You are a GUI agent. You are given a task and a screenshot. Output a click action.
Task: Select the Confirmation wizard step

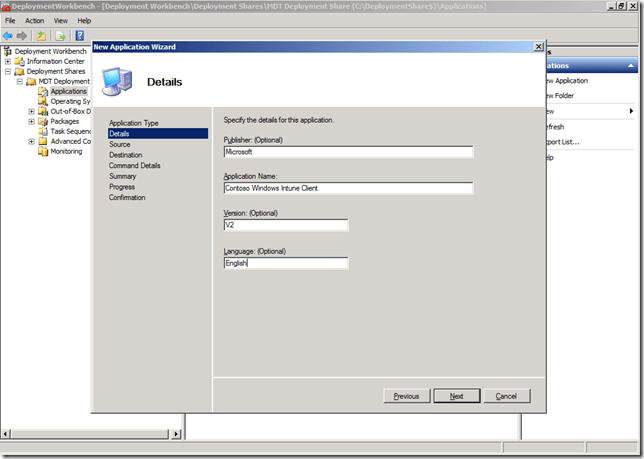127,197
